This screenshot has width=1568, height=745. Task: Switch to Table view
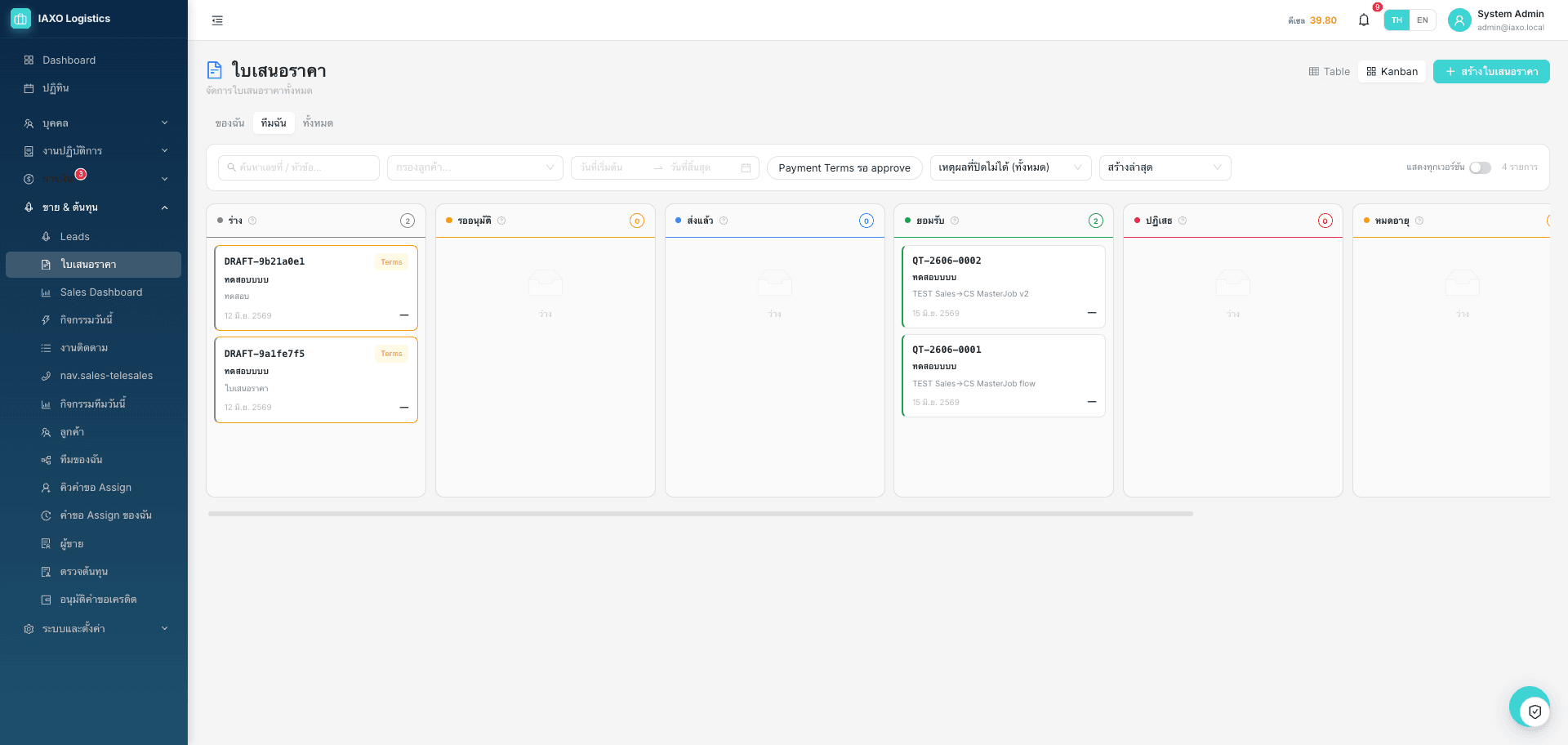[1330, 72]
